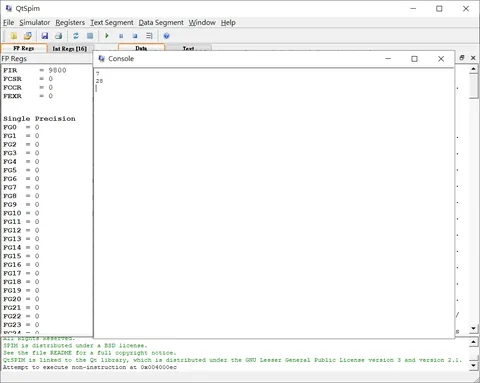Image resolution: width=480 pixels, height=383 pixels.
Task: Minimize the QtSpim main window
Action: pos(413,9)
